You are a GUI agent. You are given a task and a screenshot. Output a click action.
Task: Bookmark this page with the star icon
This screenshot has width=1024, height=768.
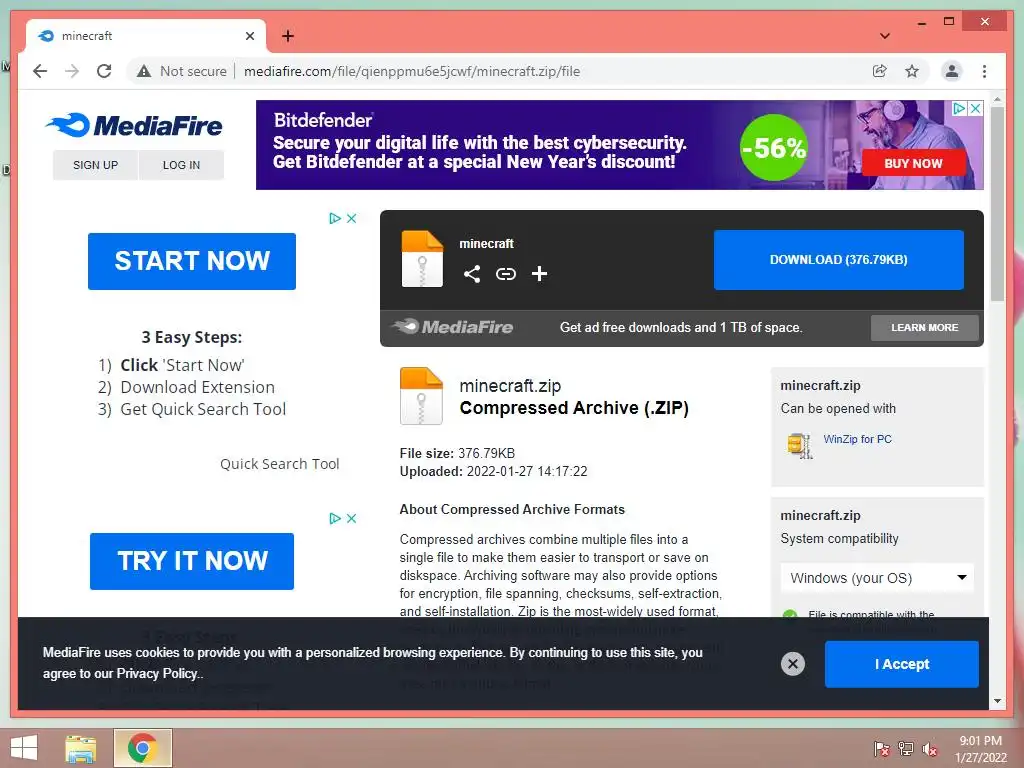(x=912, y=71)
